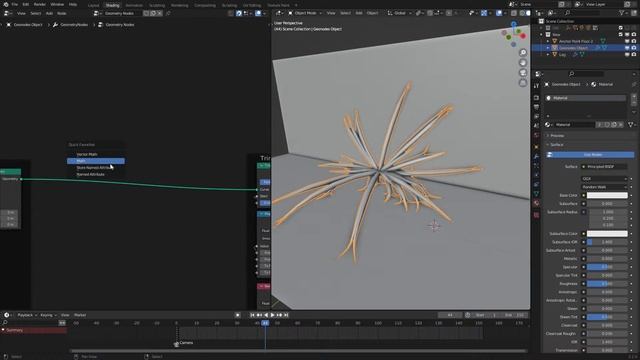The width and height of the screenshot is (640, 360).
Task: Click the current frame number field in the timeline
Action: (450, 315)
